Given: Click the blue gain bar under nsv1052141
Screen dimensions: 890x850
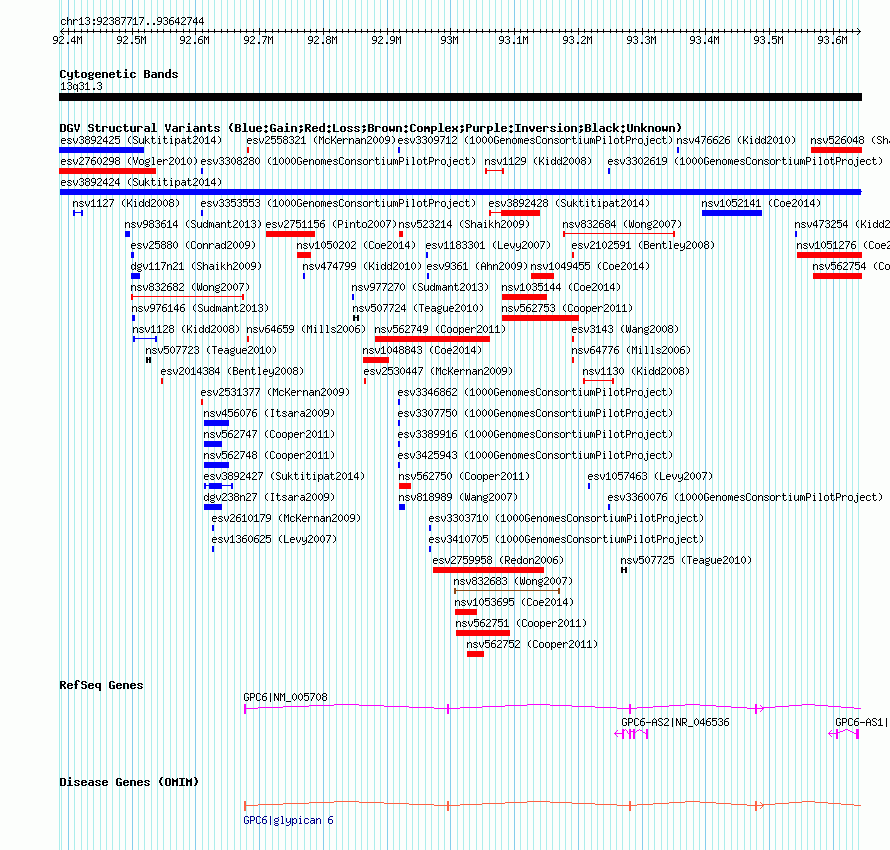Looking at the screenshot, I should (x=732, y=213).
